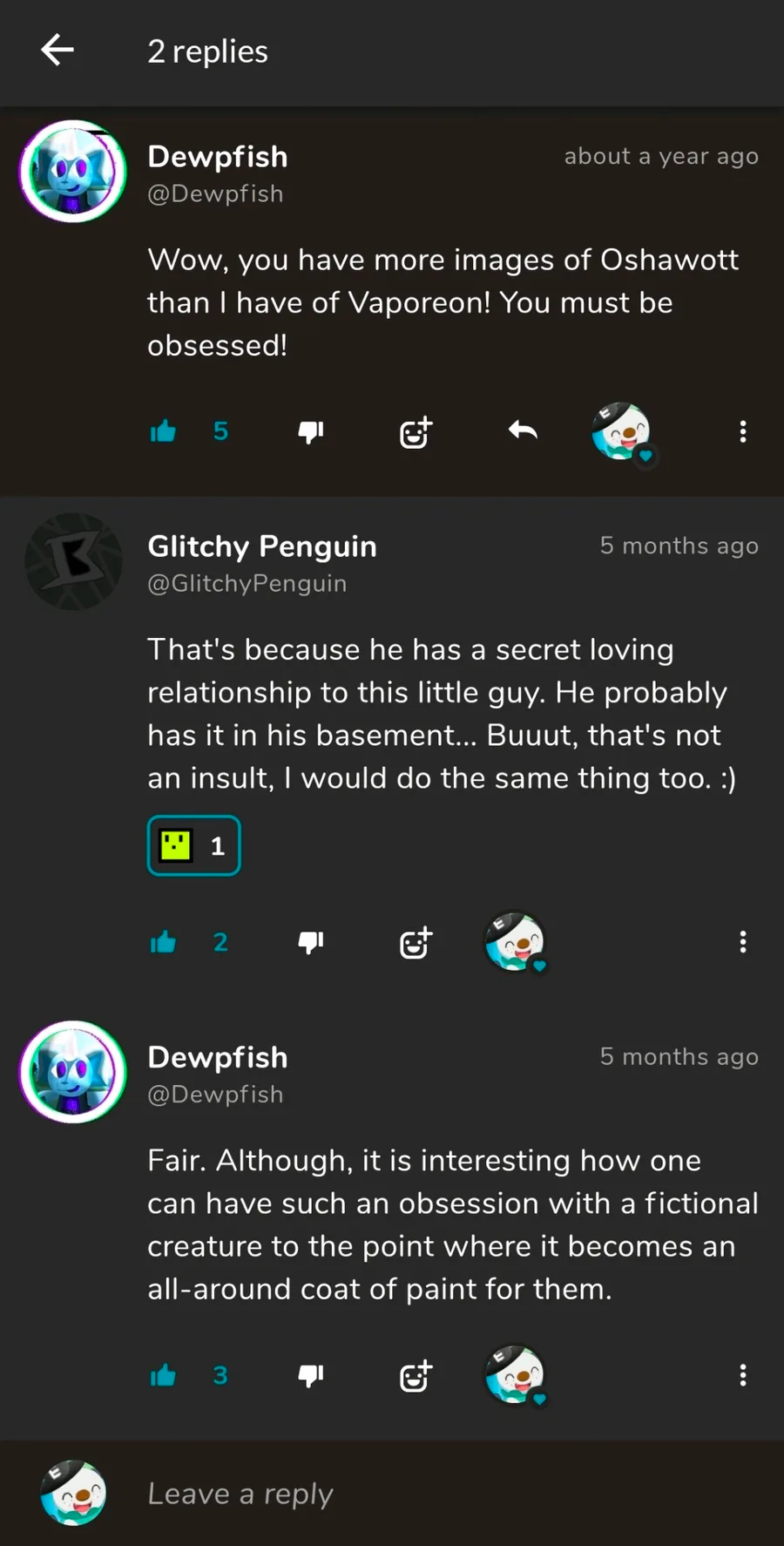The height and width of the screenshot is (1546, 784).
Task: Open more options for Dewpfish's first comment
Action: [743, 431]
